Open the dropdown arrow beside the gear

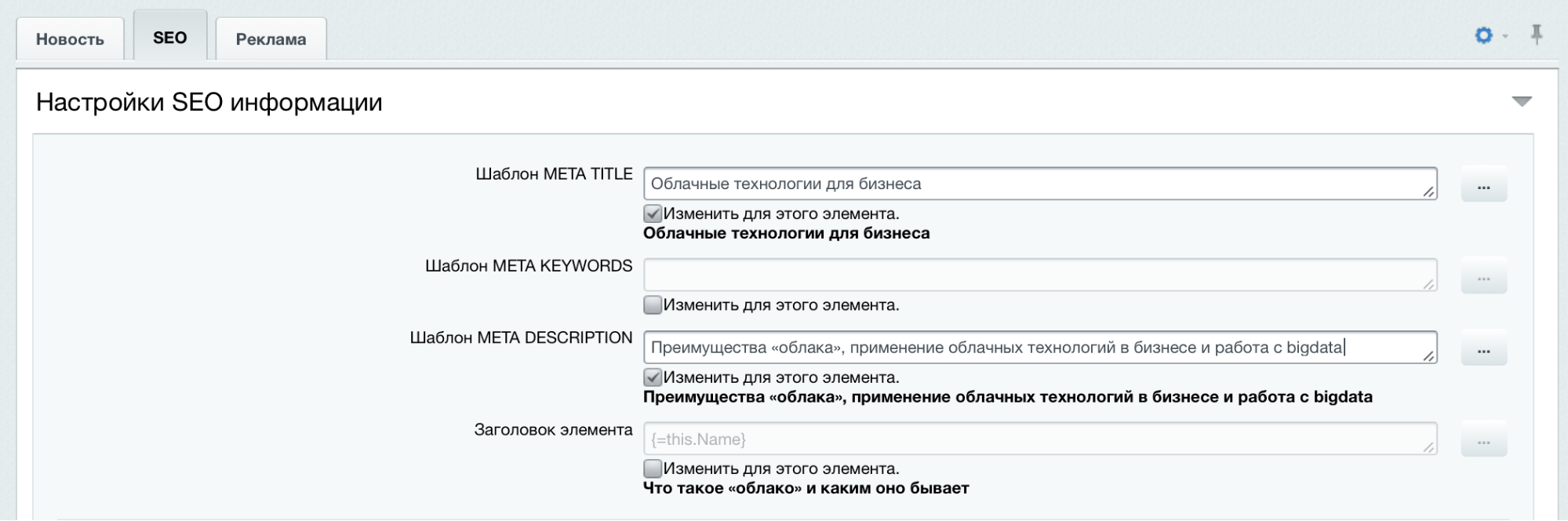tap(1504, 36)
